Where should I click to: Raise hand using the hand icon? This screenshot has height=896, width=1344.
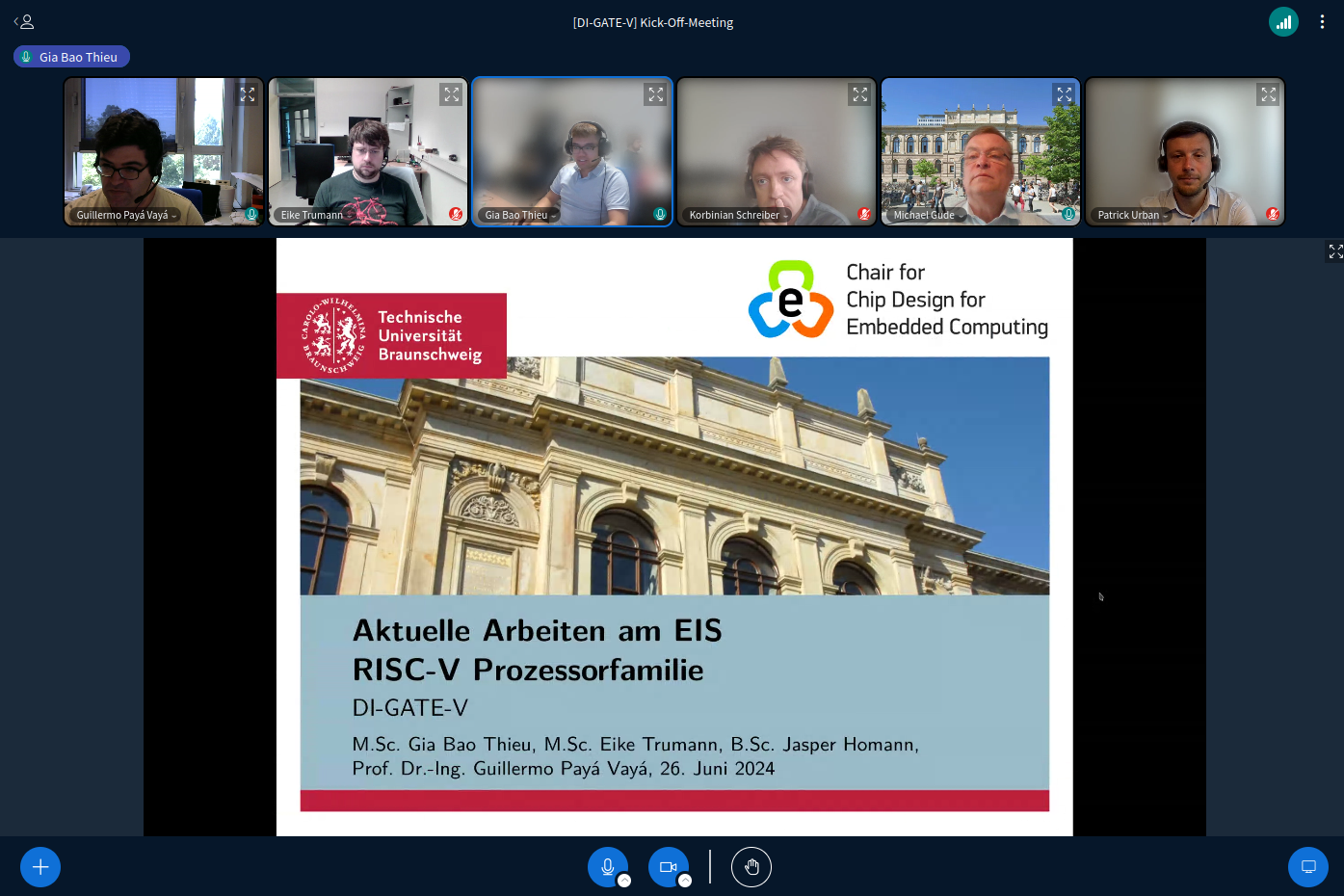pyautogui.click(x=751, y=867)
